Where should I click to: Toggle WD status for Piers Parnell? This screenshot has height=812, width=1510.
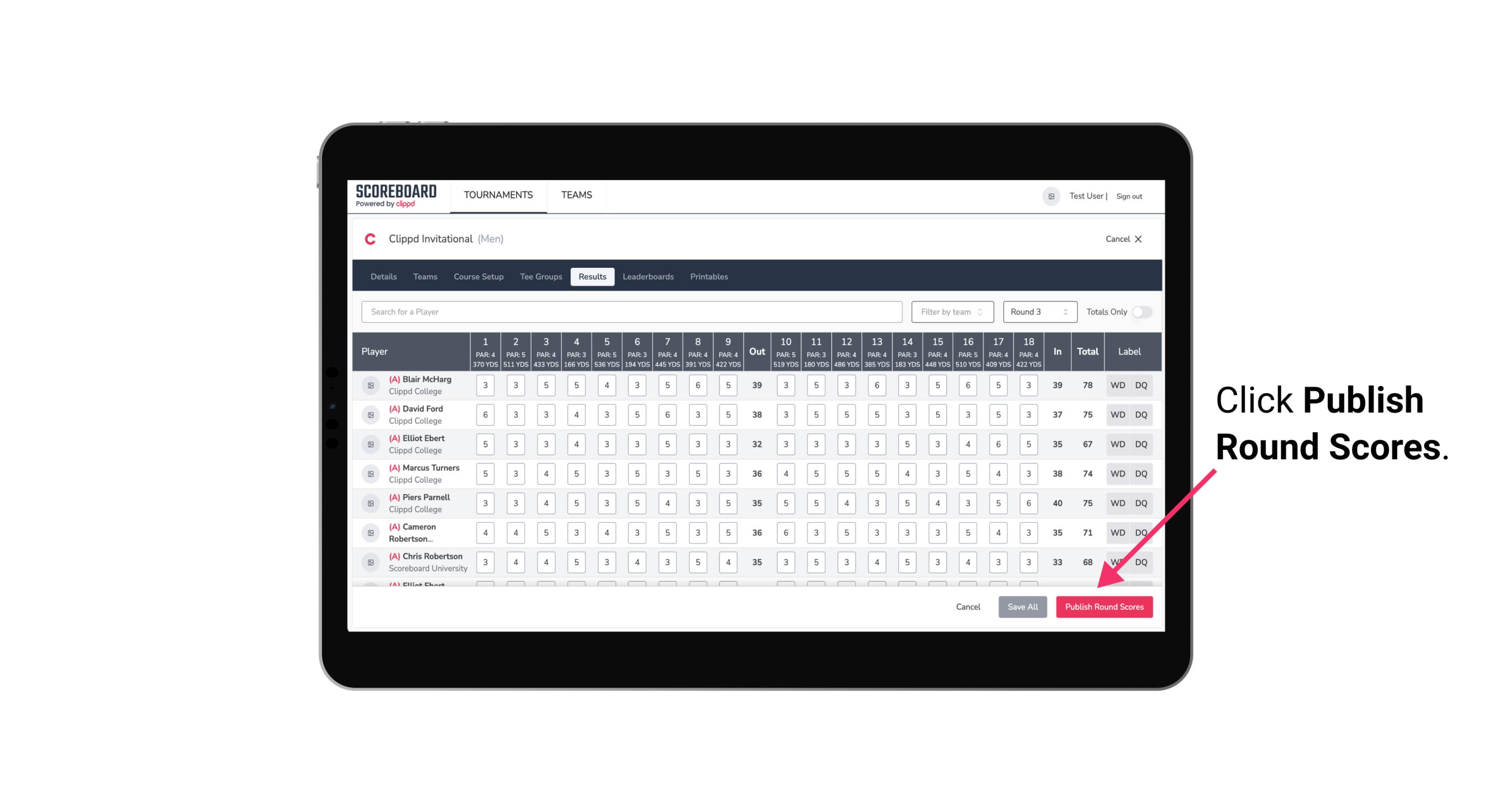click(x=1117, y=502)
